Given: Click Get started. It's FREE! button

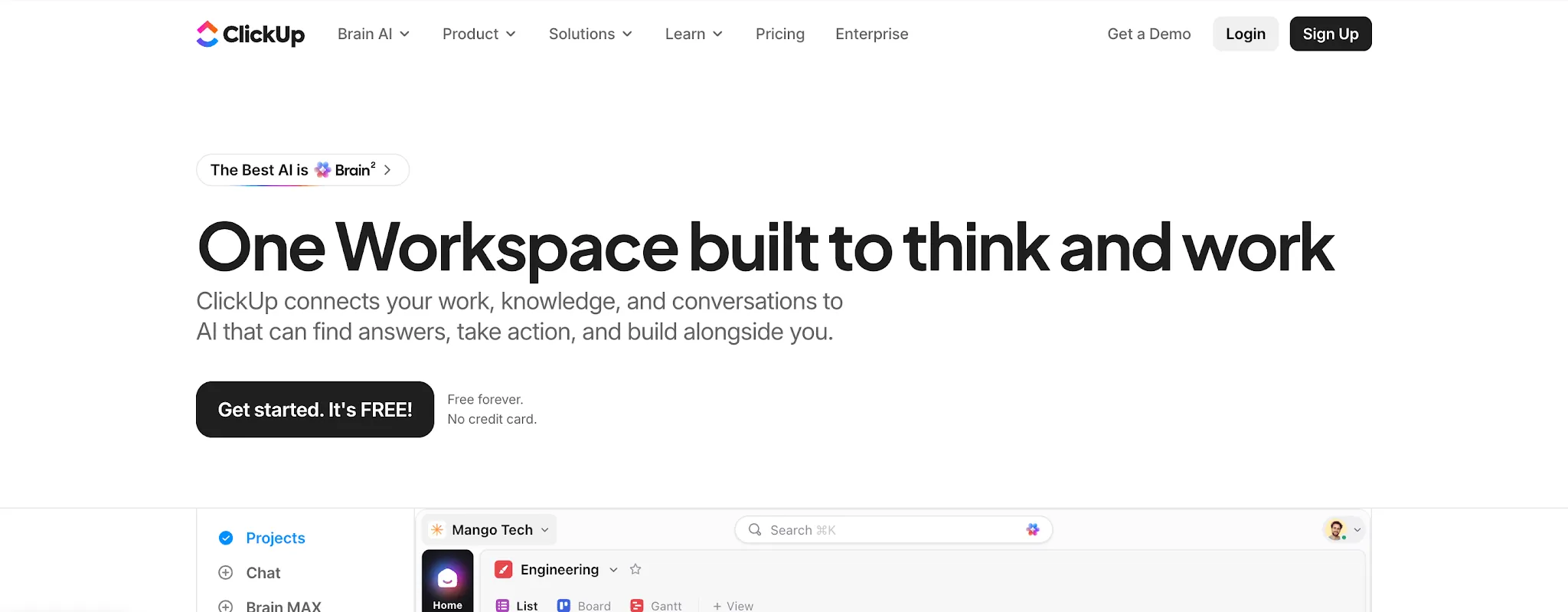Looking at the screenshot, I should click(315, 410).
